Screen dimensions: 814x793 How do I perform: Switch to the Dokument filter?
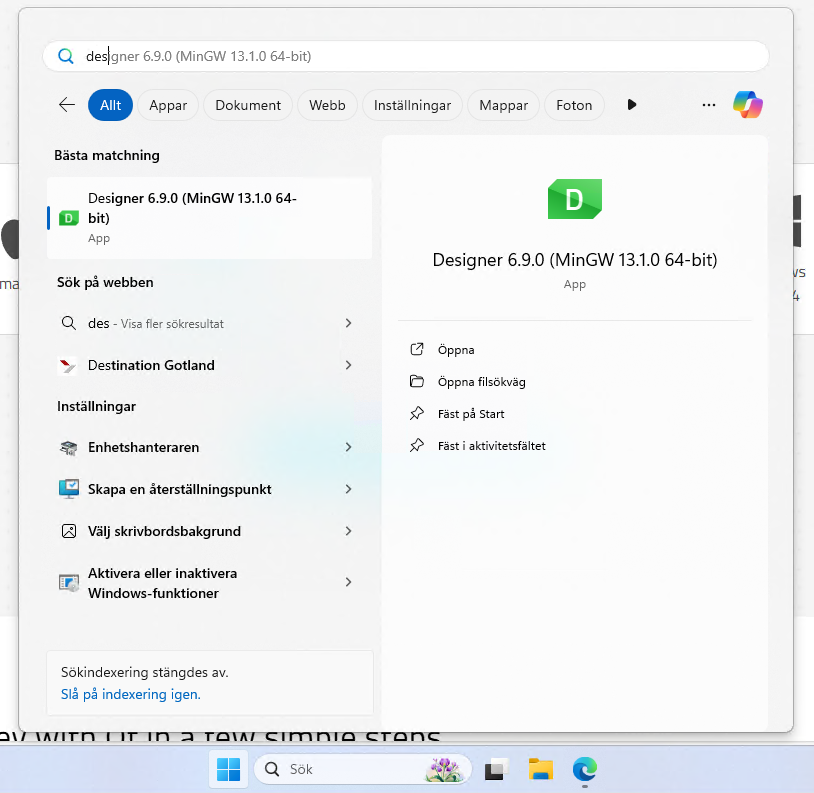[248, 105]
